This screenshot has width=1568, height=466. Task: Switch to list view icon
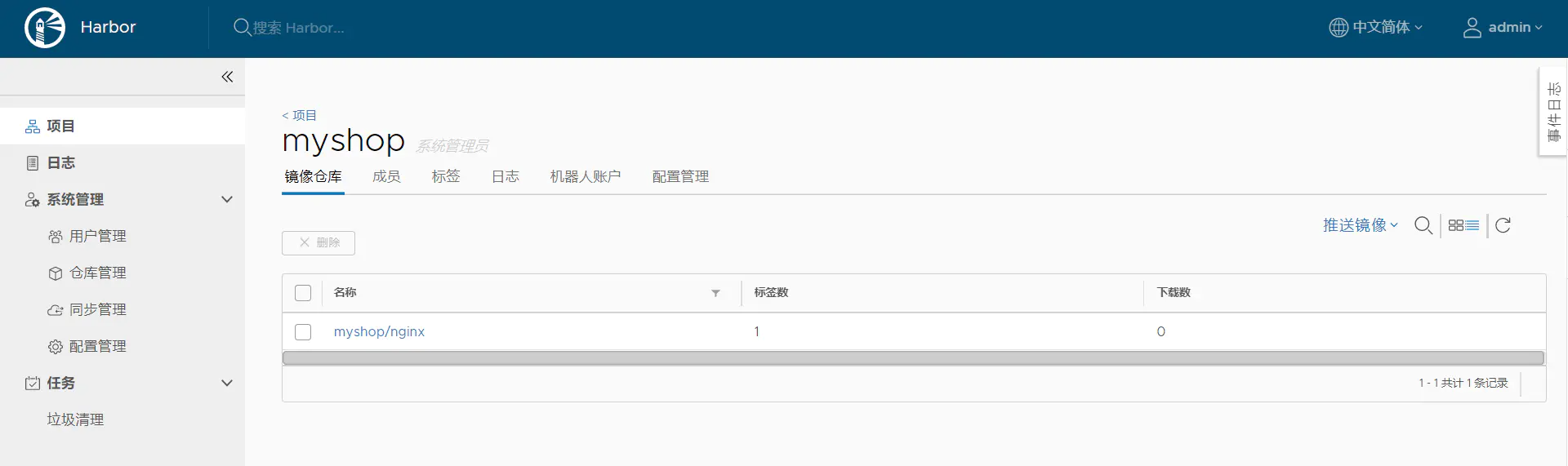click(x=1472, y=225)
